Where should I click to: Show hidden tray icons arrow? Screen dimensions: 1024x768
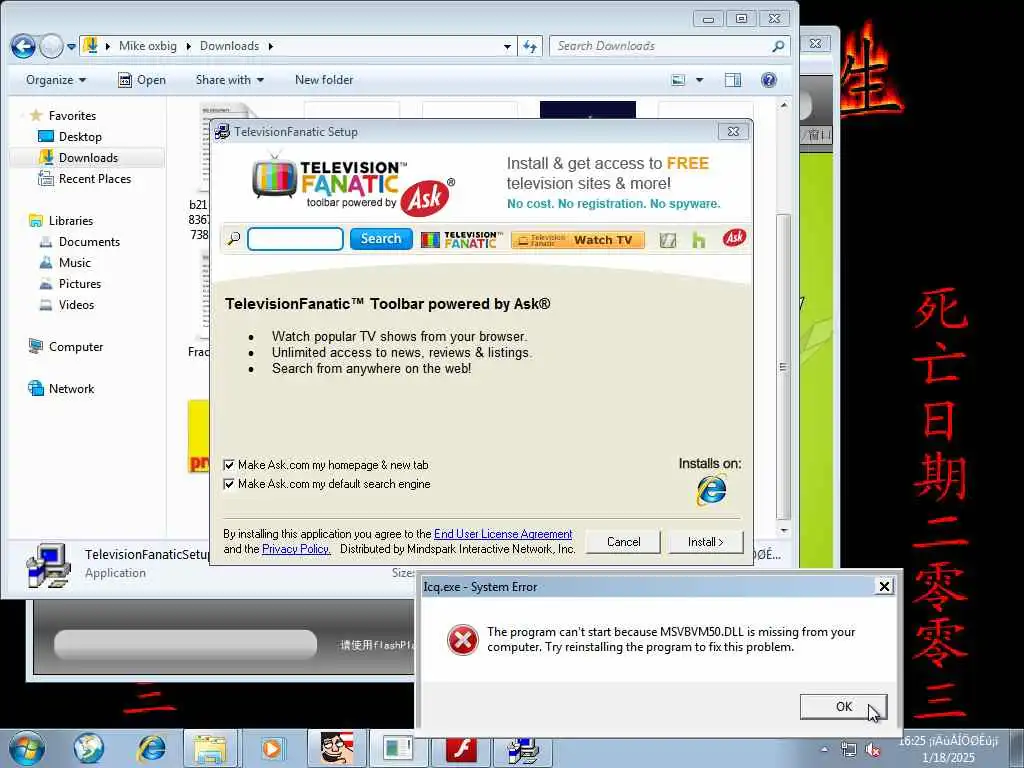point(824,750)
